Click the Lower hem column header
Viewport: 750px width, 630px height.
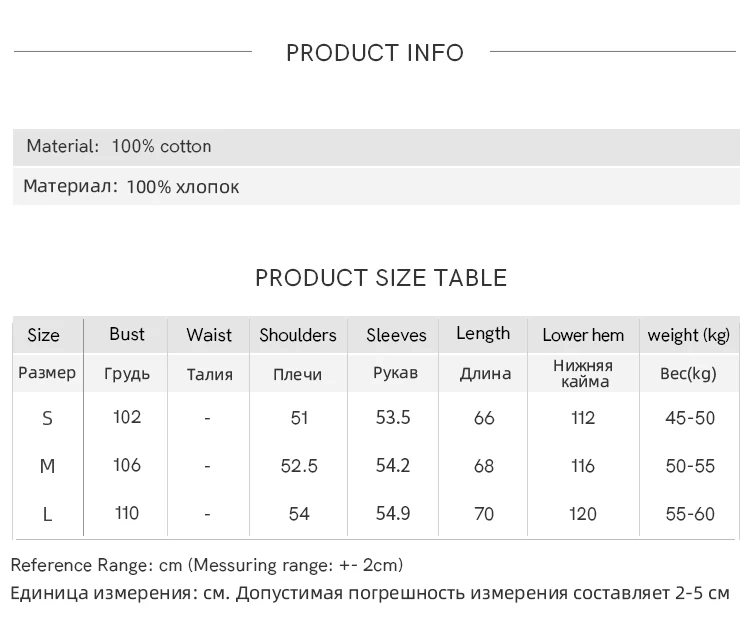click(x=583, y=335)
